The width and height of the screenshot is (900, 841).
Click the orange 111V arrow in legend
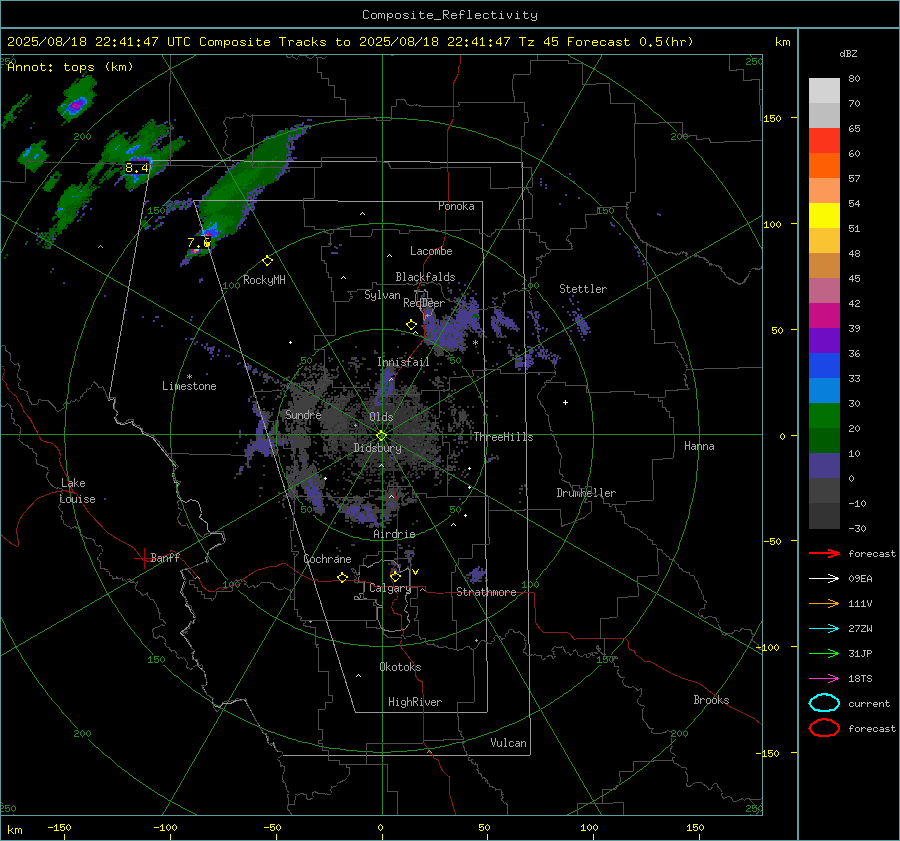(824, 603)
